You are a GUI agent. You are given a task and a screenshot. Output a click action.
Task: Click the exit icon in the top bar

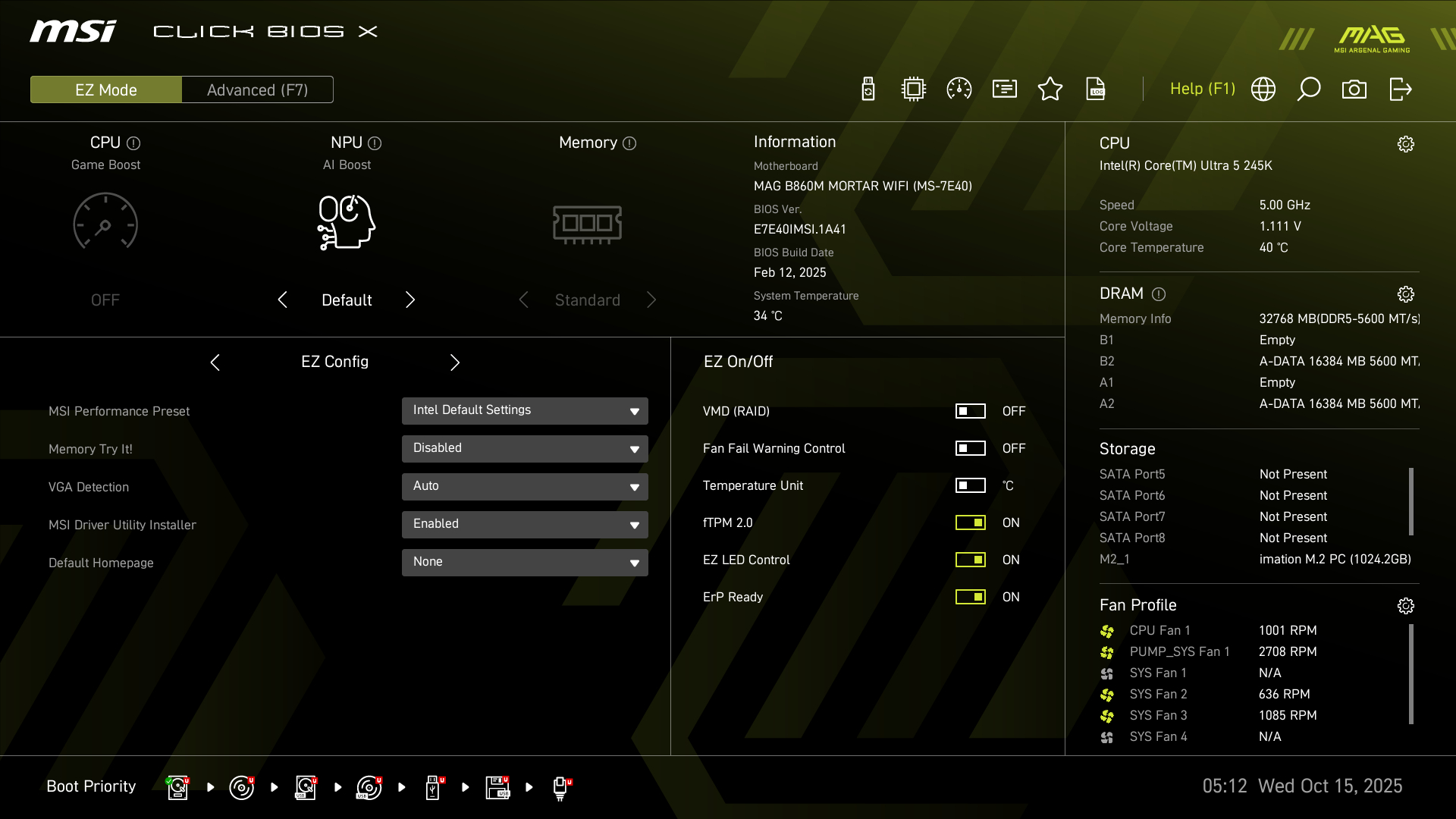click(1400, 89)
